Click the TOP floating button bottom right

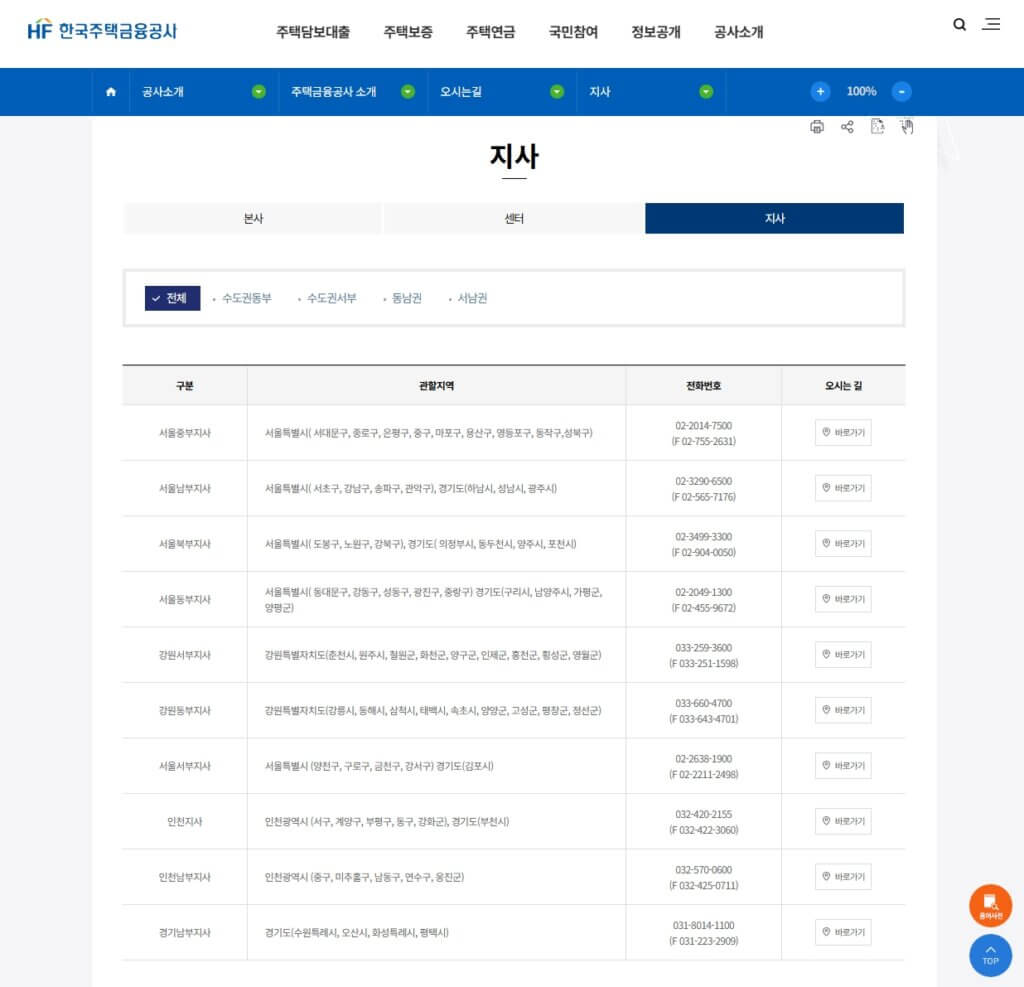tap(990, 955)
